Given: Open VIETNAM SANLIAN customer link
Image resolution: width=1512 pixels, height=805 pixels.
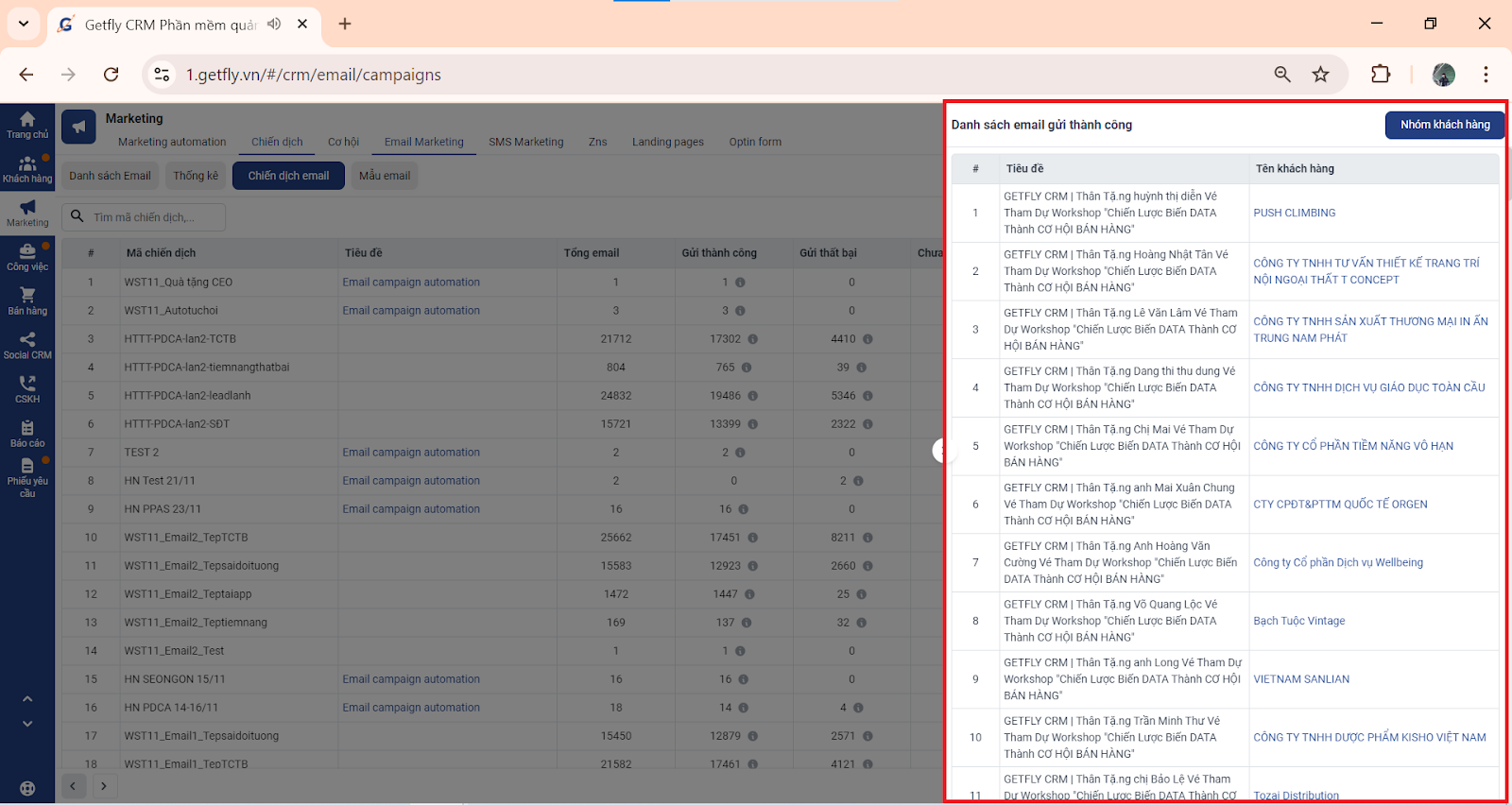Looking at the screenshot, I should tap(1301, 679).
